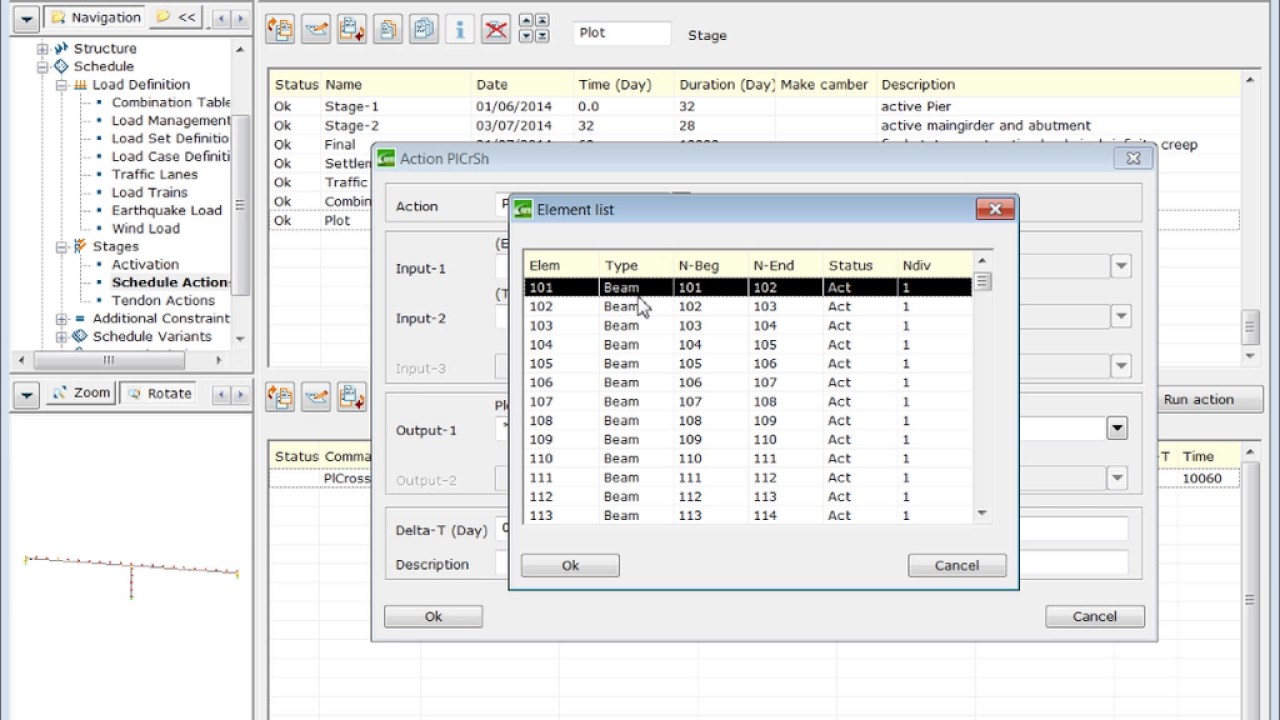Switch to the Navigation tab
1280x720 pixels.
(x=96, y=17)
